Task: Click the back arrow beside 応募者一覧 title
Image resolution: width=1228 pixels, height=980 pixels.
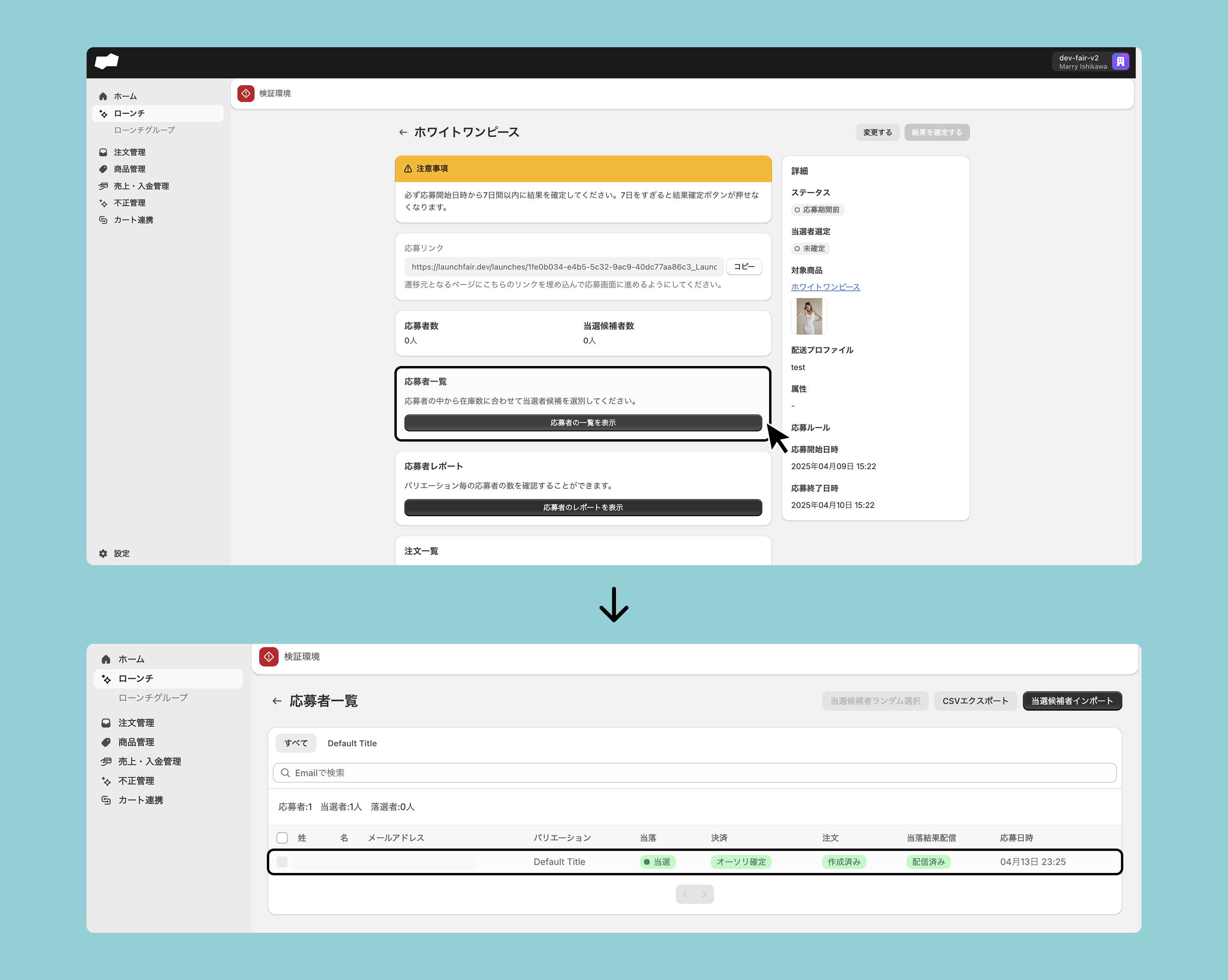Action: pos(277,701)
